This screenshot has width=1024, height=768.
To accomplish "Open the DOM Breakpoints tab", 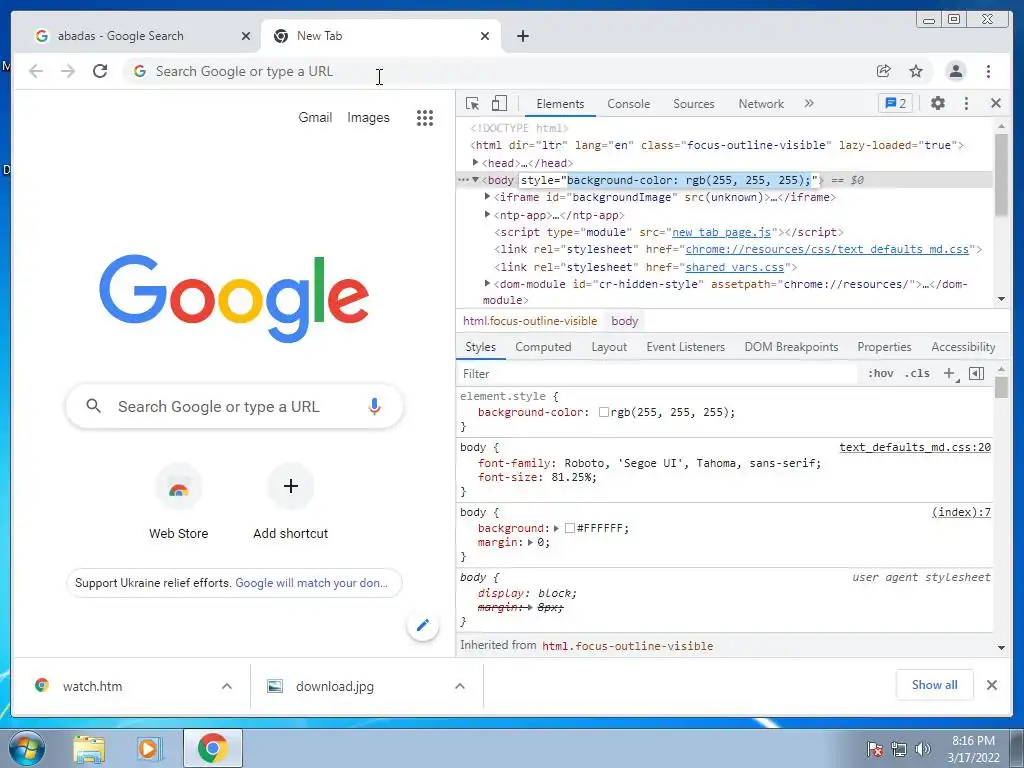I will point(792,347).
